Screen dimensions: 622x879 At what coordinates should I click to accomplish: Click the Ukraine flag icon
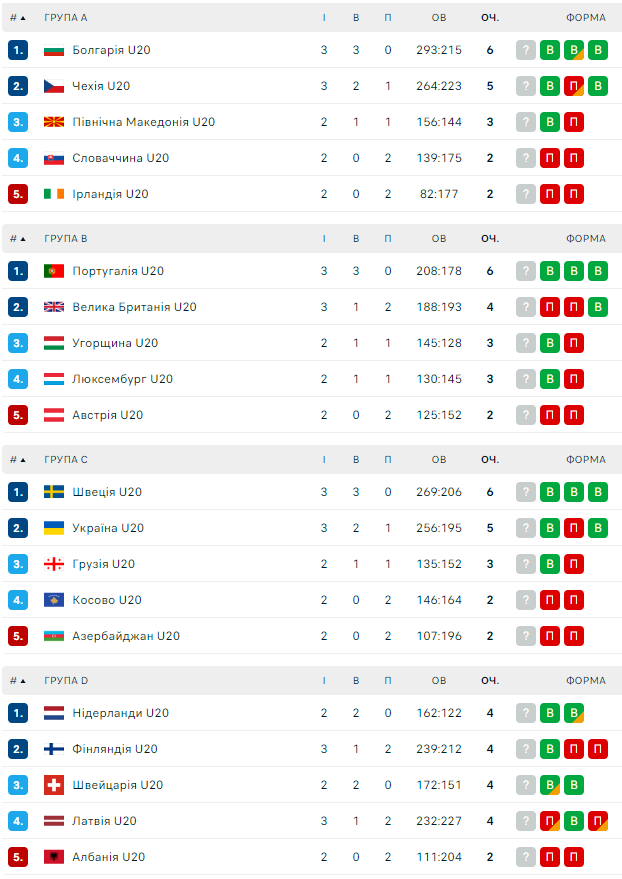click(x=54, y=528)
